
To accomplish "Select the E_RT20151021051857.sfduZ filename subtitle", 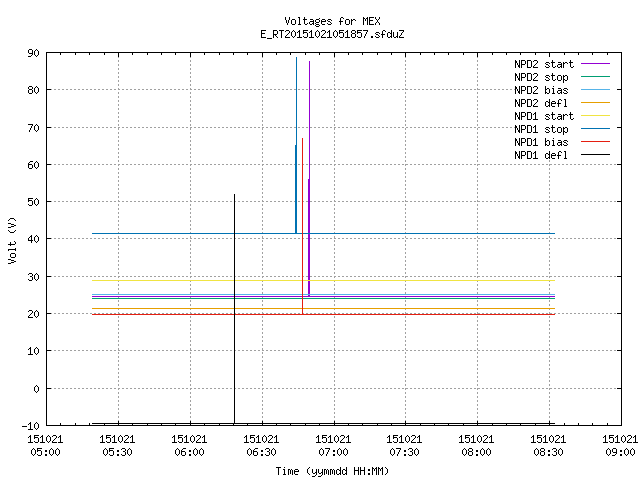I will click(332, 34).
